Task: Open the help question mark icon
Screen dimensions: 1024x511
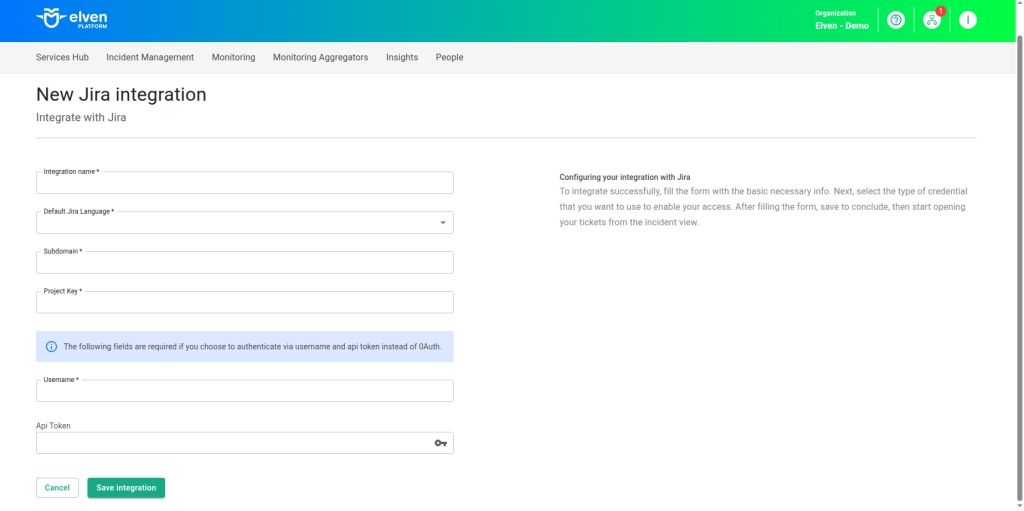Action: click(896, 20)
